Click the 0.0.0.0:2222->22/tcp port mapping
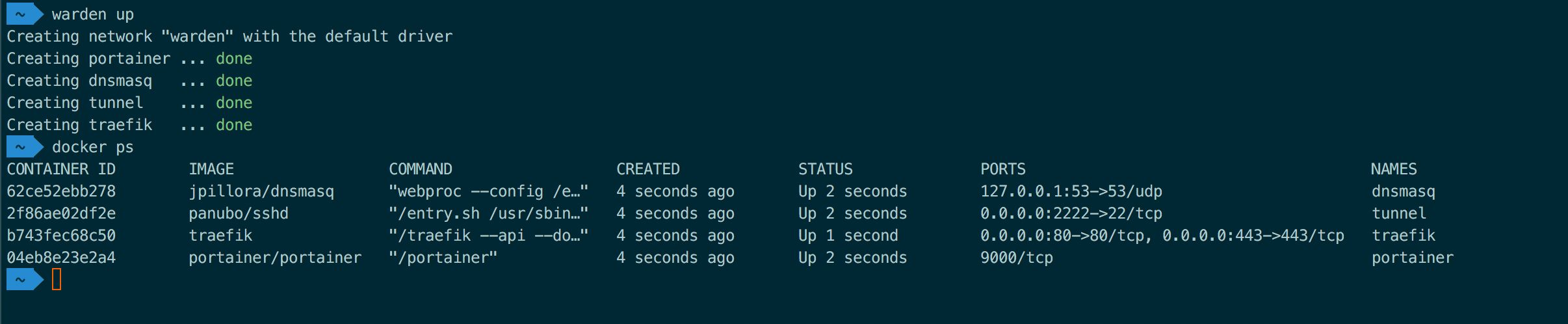Screen dimensions: 1568x324 click(x=1071, y=213)
